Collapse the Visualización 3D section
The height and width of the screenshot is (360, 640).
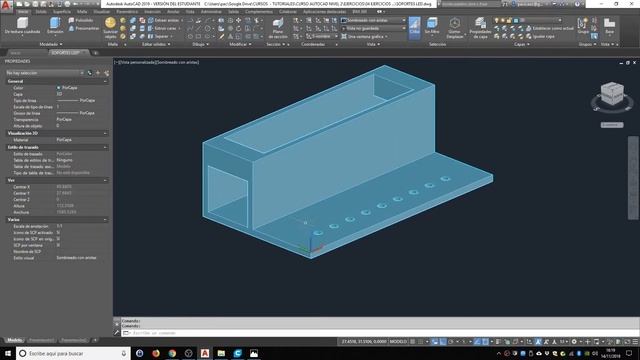[105, 133]
